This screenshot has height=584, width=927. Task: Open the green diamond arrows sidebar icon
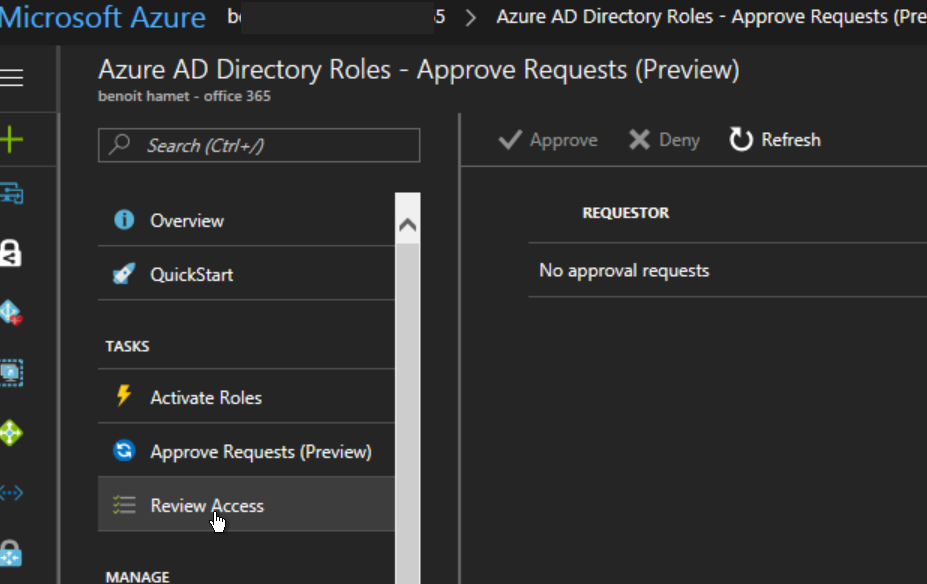(x=12, y=433)
